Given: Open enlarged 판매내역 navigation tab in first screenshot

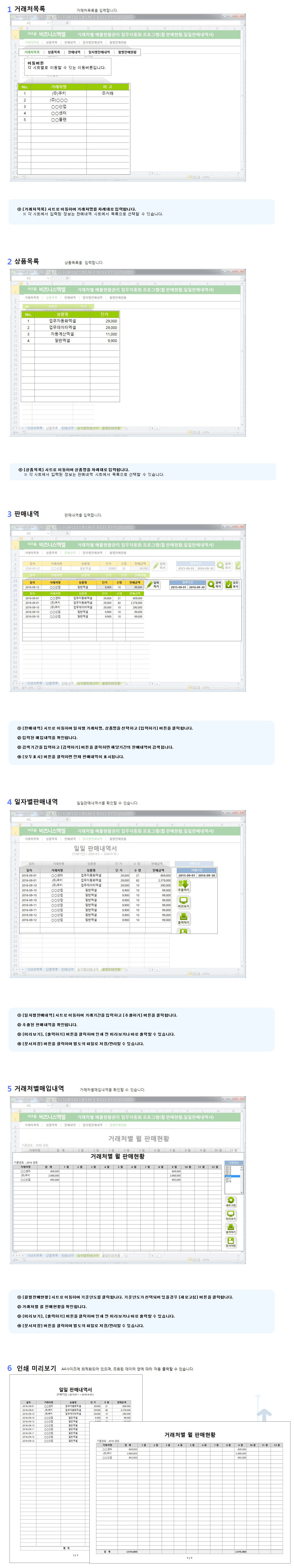Looking at the screenshot, I should pyautogui.click(x=74, y=52).
